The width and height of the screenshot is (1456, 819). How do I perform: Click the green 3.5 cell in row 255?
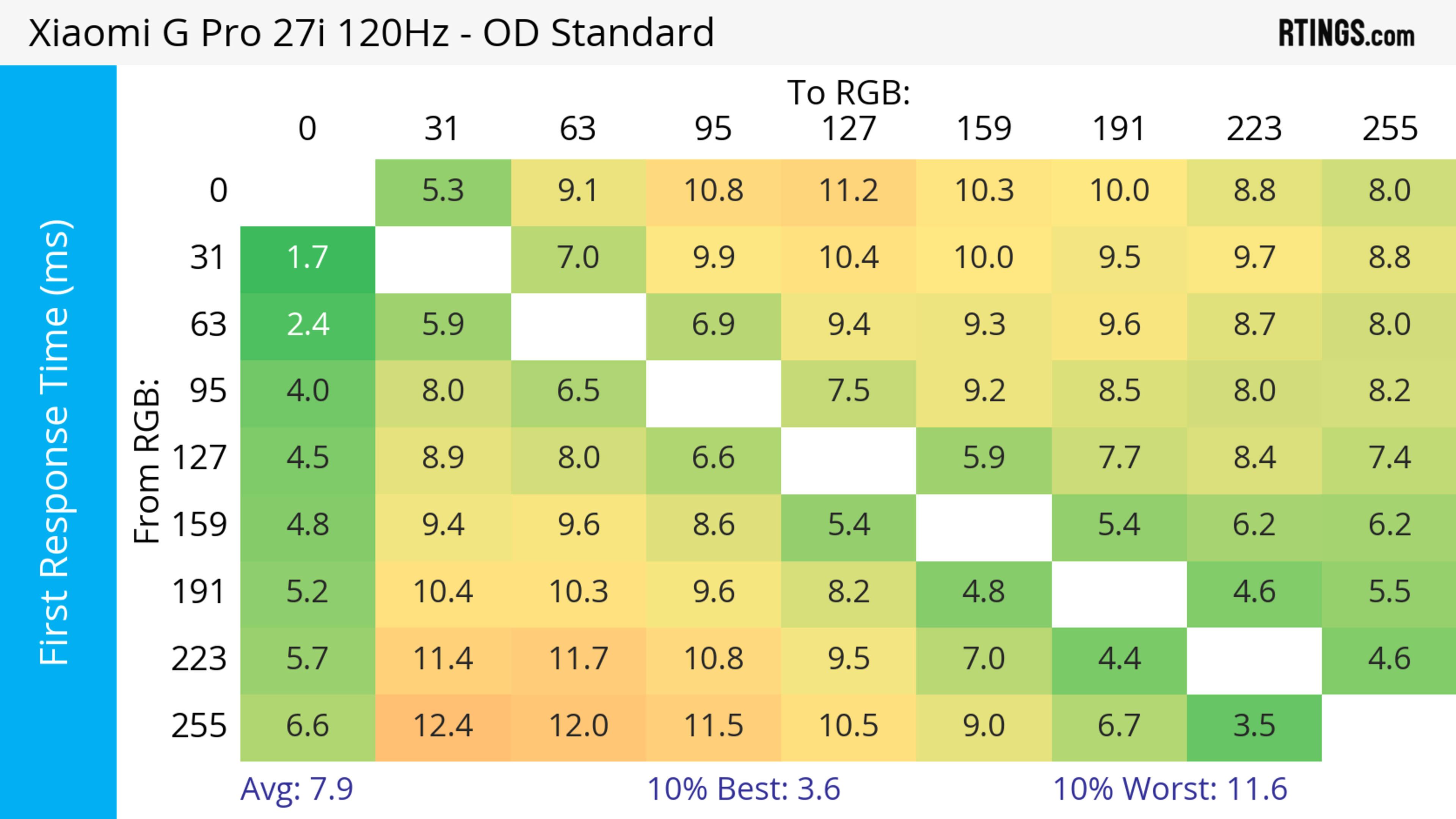(x=1254, y=726)
